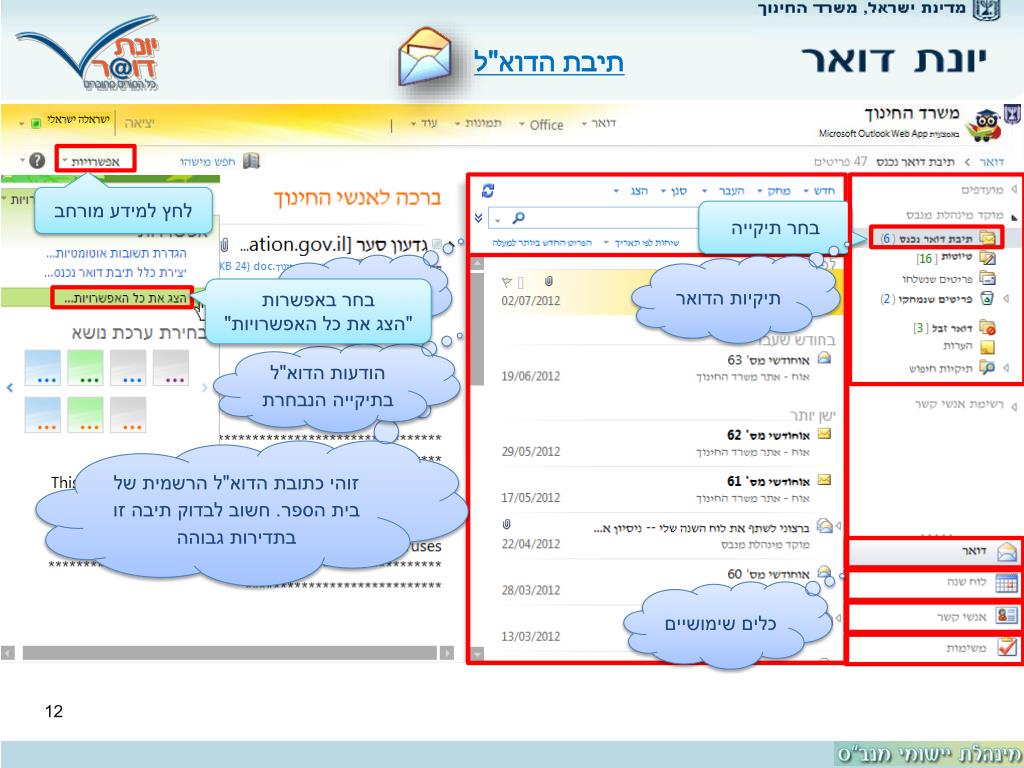Open שיחות לפי תאריך sort dropdown
This screenshot has height=768, width=1024.
coord(642,243)
